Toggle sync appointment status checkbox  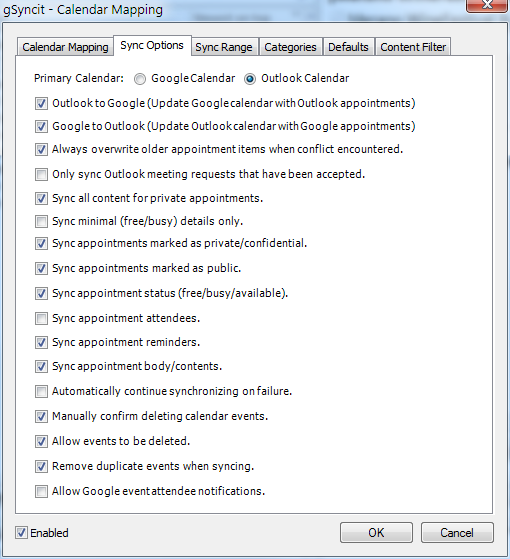(x=41, y=293)
